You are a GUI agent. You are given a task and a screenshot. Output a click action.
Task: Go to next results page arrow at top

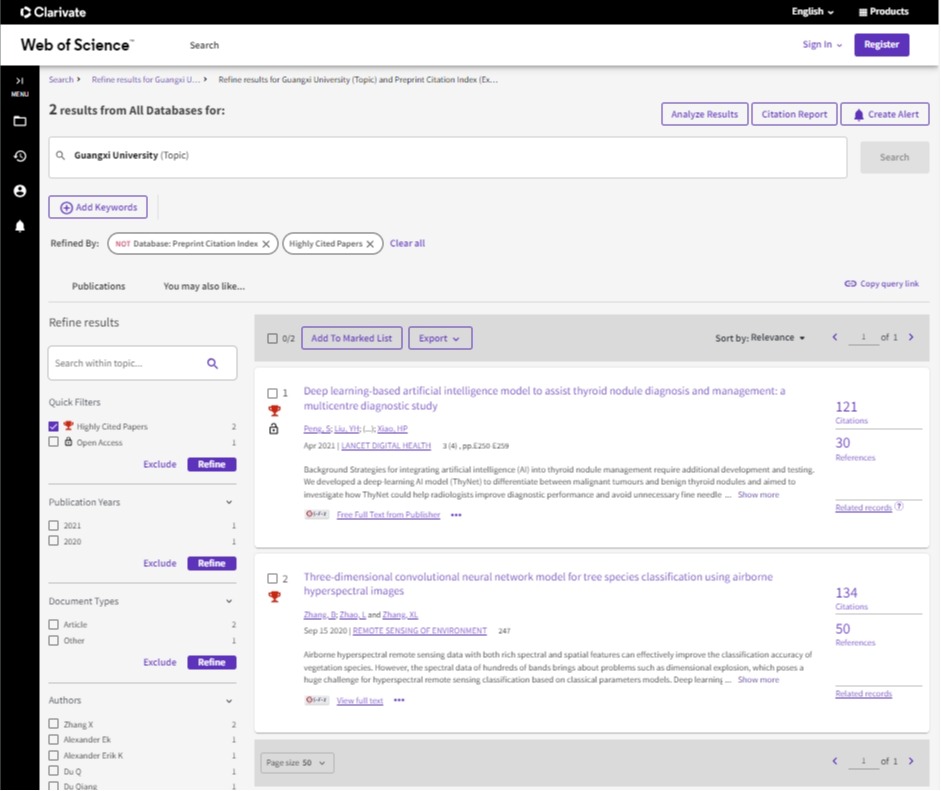point(911,338)
